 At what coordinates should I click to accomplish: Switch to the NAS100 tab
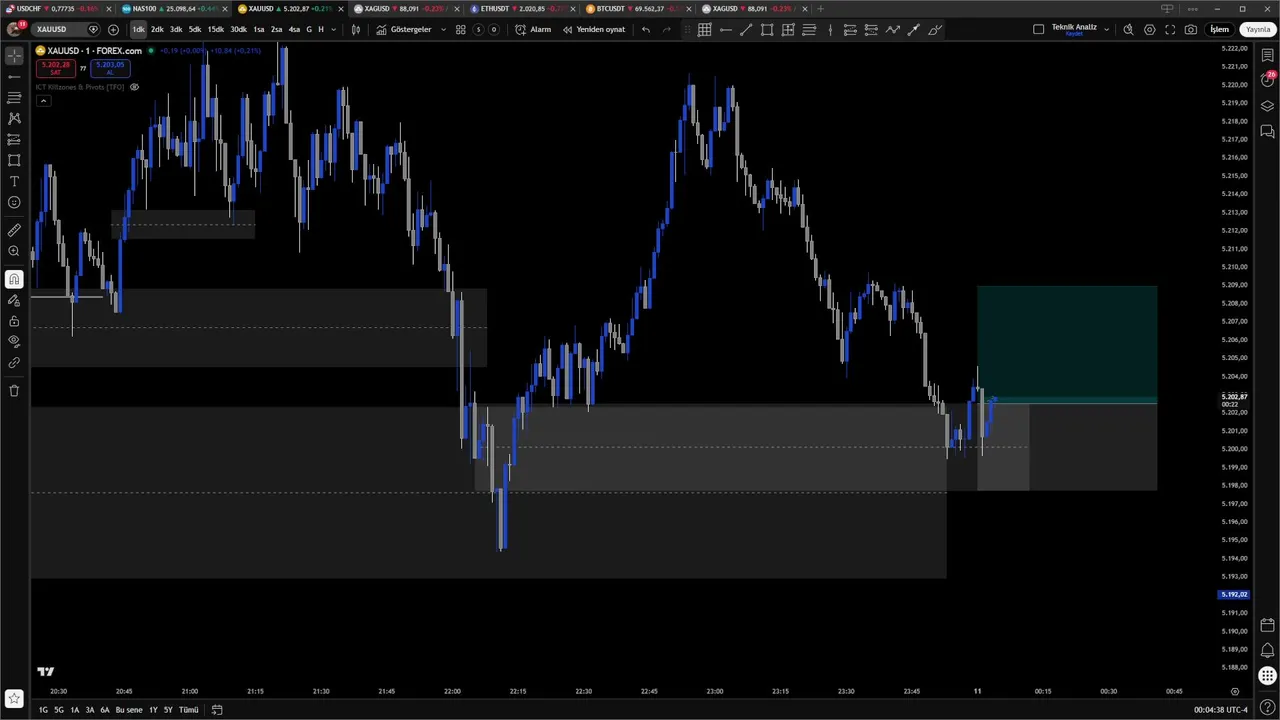click(172, 9)
